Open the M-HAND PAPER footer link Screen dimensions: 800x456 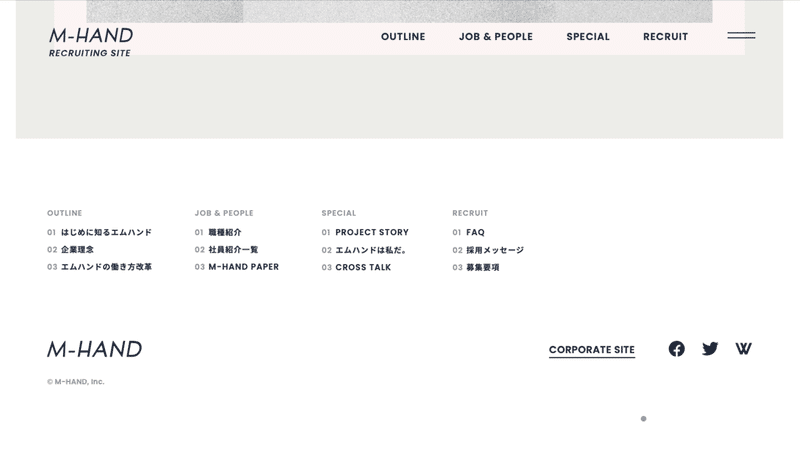[x=237, y=267]
